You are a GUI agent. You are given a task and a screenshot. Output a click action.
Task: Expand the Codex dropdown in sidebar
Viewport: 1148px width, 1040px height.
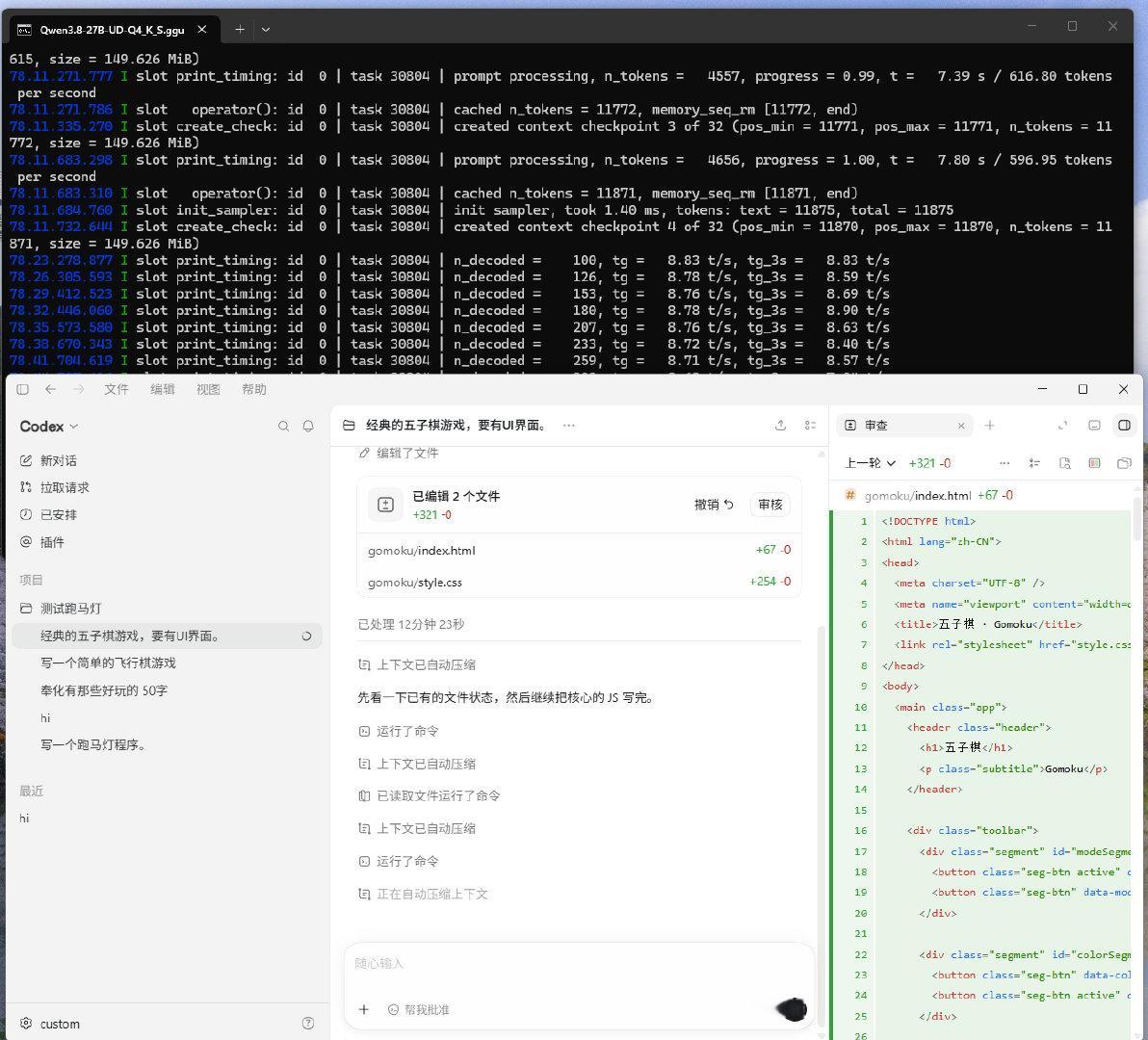pos(48,426)
